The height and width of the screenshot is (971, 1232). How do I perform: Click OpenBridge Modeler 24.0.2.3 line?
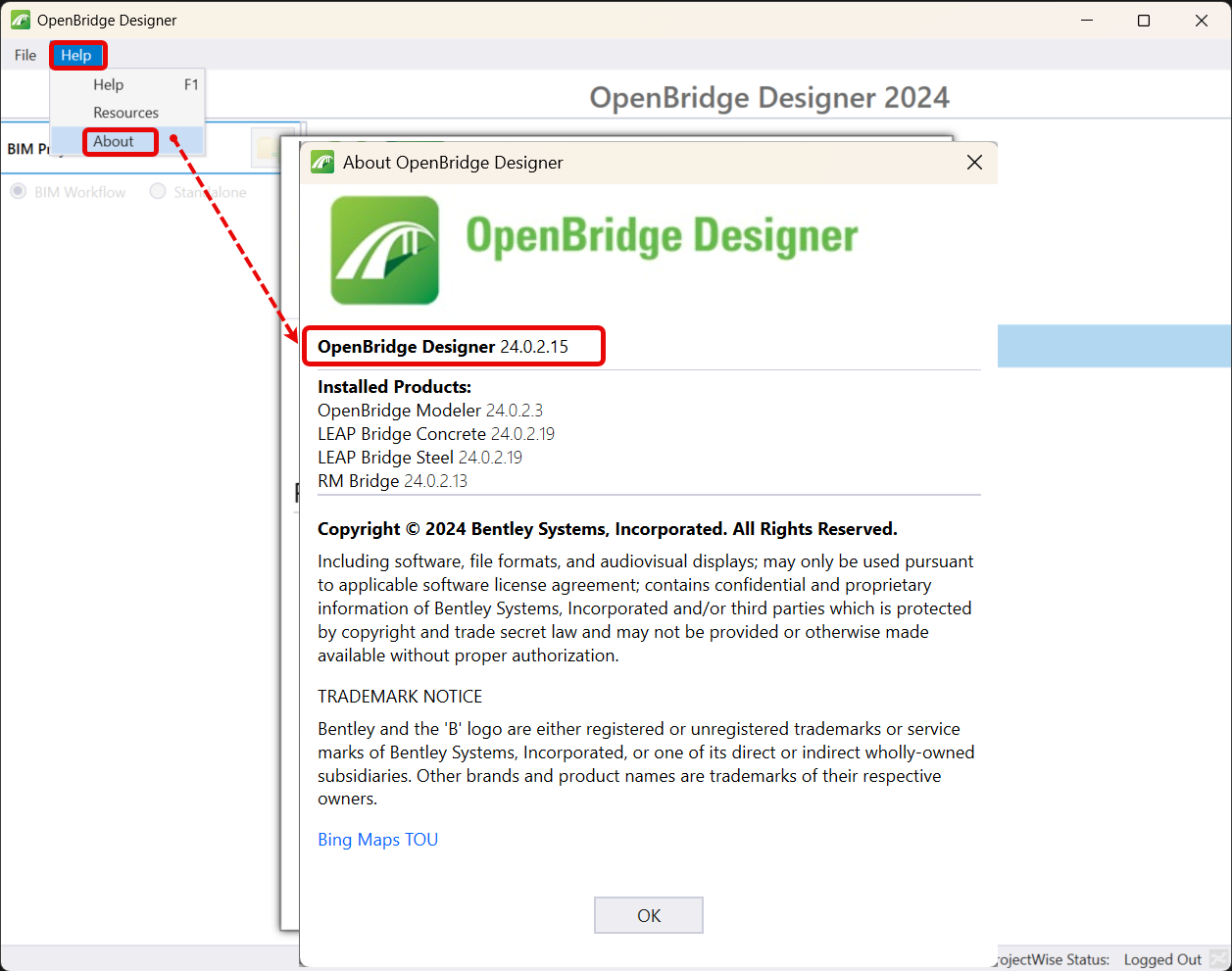pyautogui.click(x=430, y=411)
